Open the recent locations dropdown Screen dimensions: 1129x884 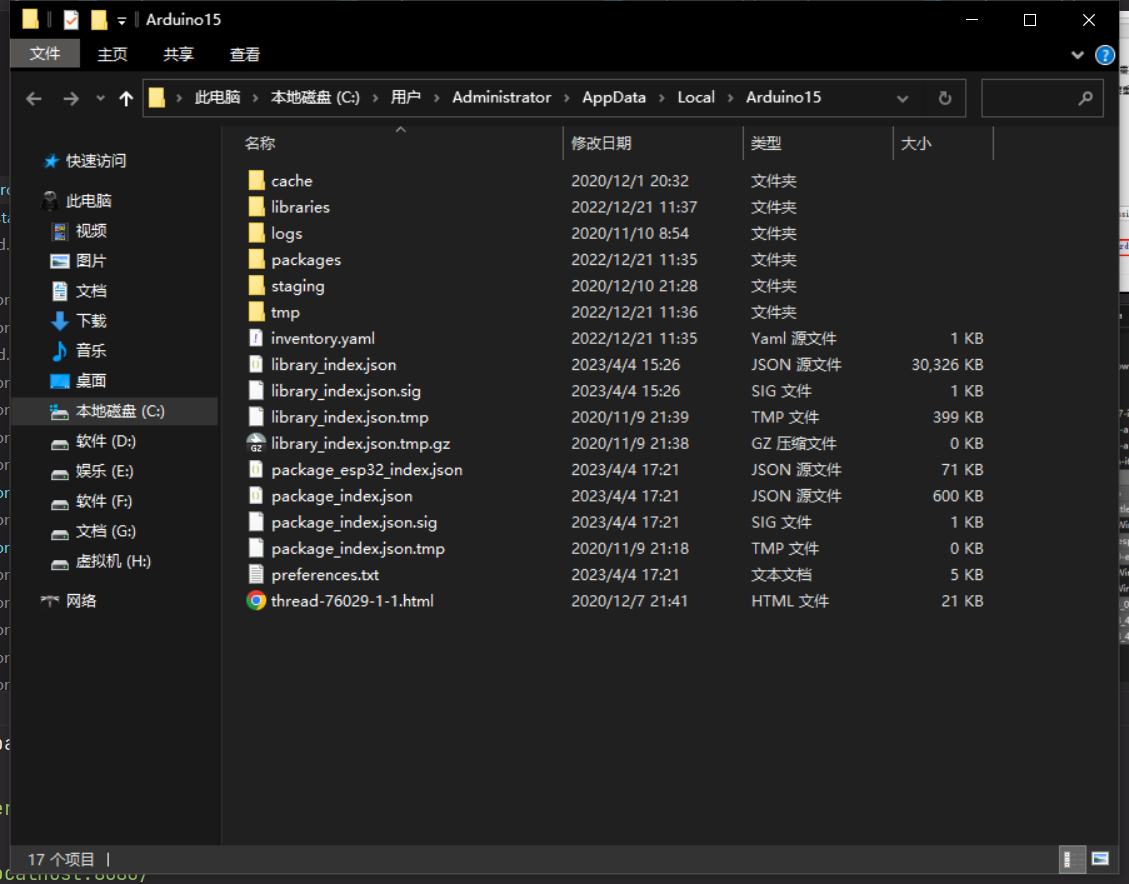100,98
